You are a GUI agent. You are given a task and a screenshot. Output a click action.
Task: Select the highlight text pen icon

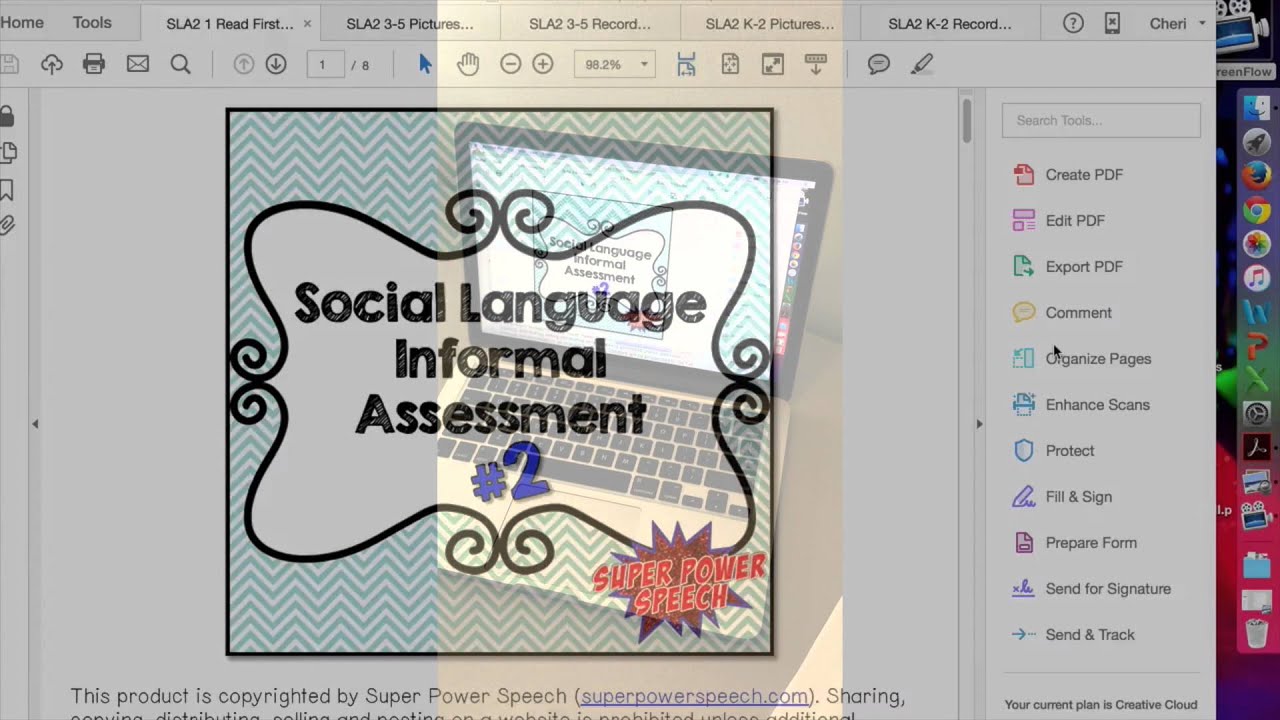coord(922,64)
